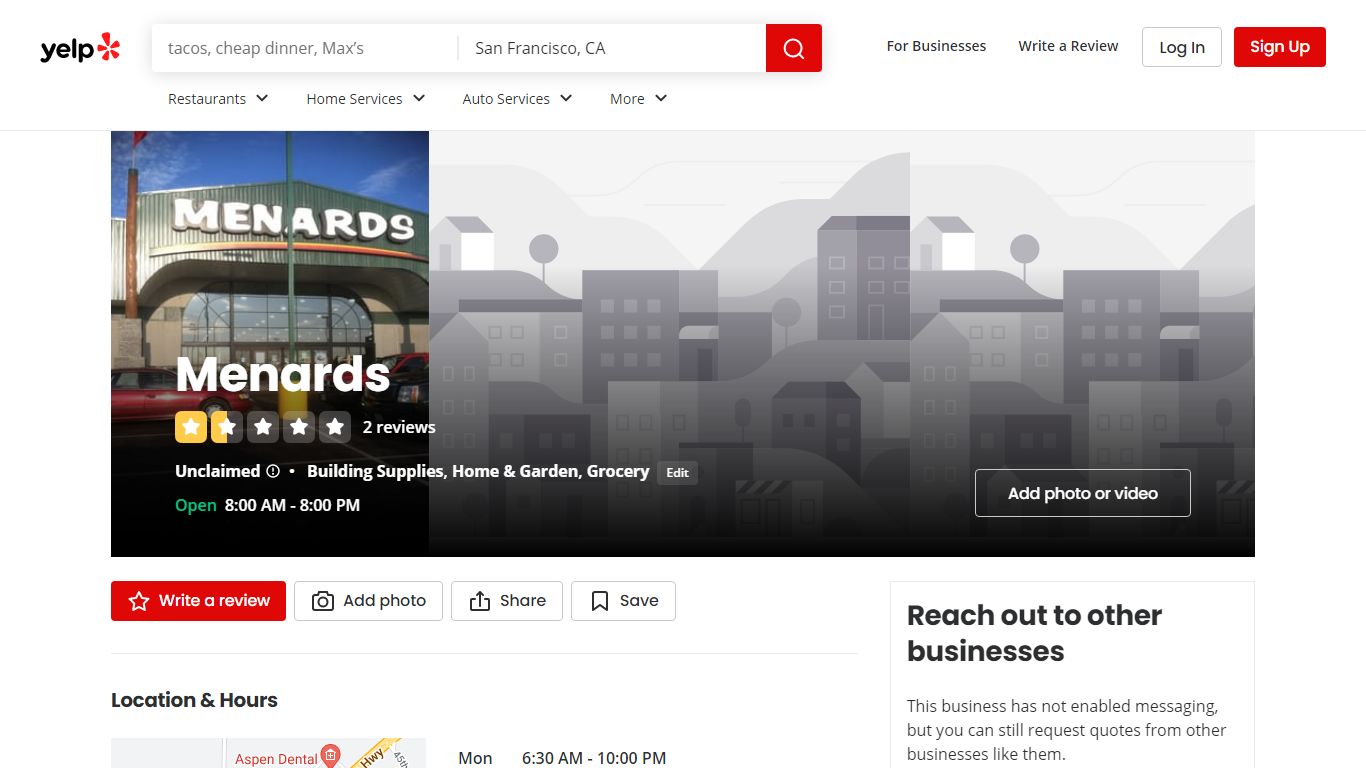Click the star icon in Write a review

point(139,601)
